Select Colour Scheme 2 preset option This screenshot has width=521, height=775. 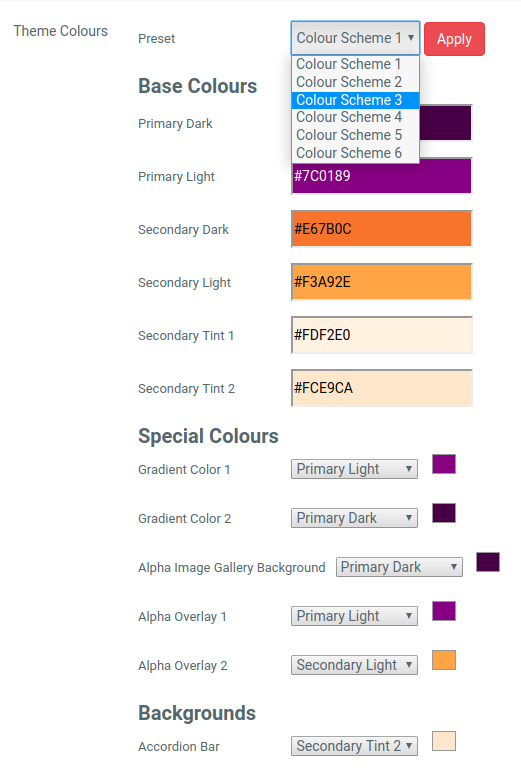(355, 82)
